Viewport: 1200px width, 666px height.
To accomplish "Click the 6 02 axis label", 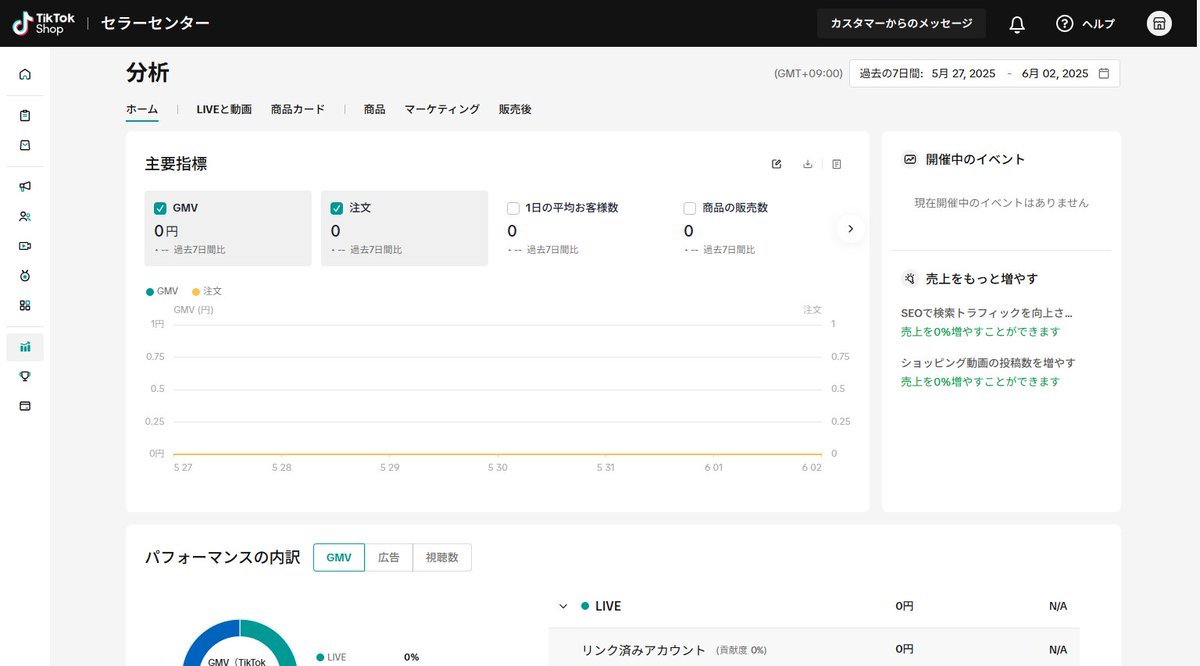I will (813, 467).
